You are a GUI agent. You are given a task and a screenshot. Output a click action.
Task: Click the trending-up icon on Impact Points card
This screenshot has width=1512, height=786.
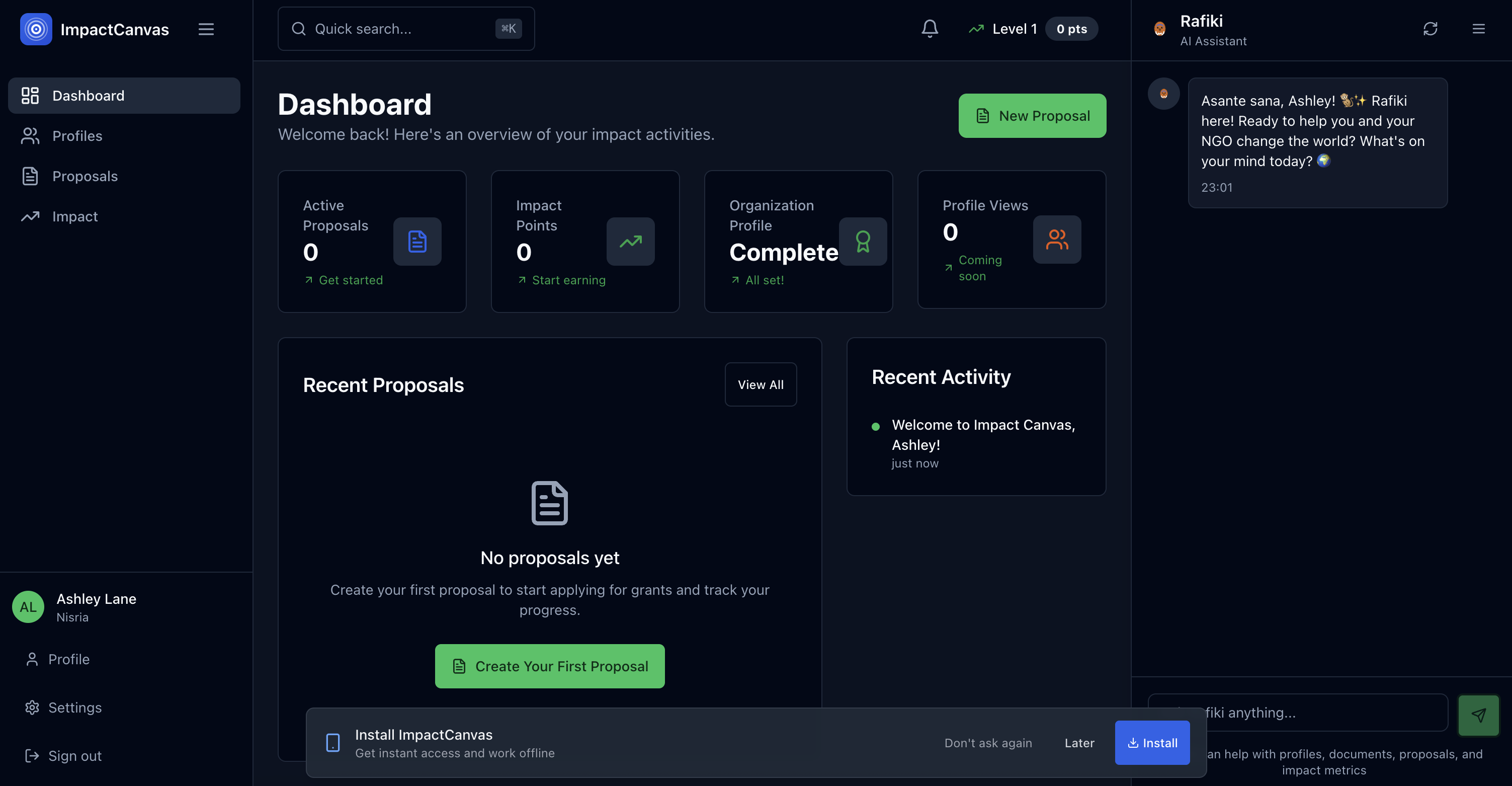coord(630,241)
